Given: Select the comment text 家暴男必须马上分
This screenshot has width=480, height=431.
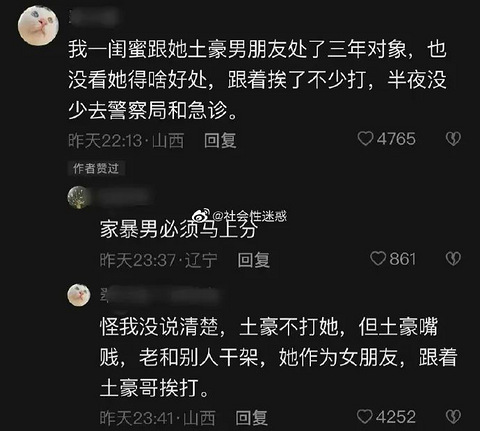Looking at the screenshot, I should 179,229.
